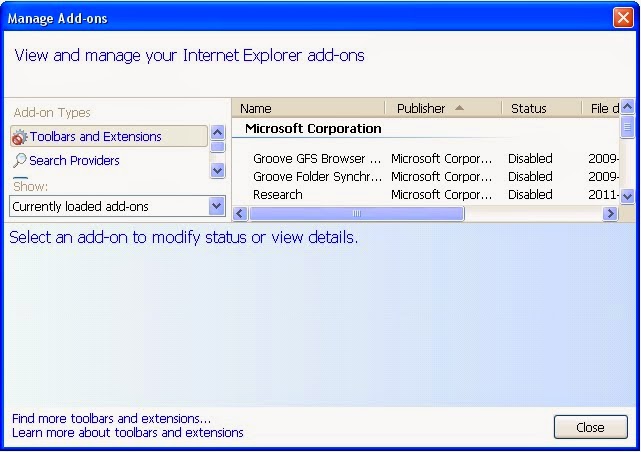The height and width of the screenshot is (452, 641).
Task: Click publisher cell of Groove Folder Synchr row
Action: [442, 177]
